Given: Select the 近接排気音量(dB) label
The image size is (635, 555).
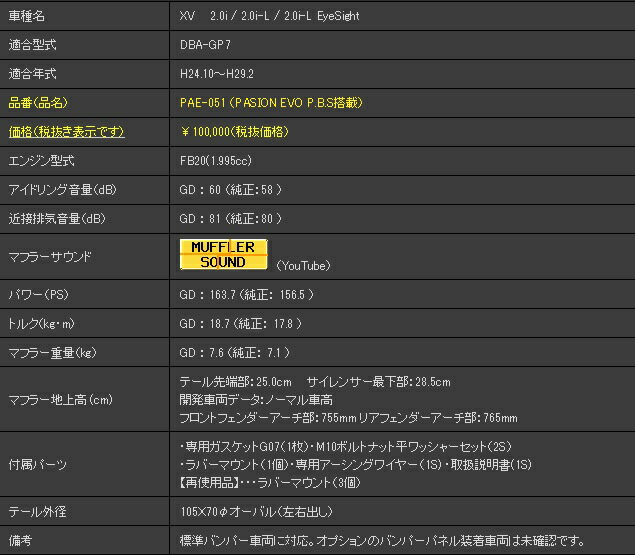Looking at the screenshot, I should pos(57,219).
